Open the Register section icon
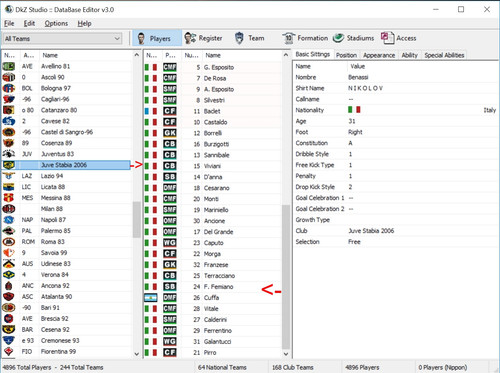Viewport: 500px width, 373px height. 190,38
